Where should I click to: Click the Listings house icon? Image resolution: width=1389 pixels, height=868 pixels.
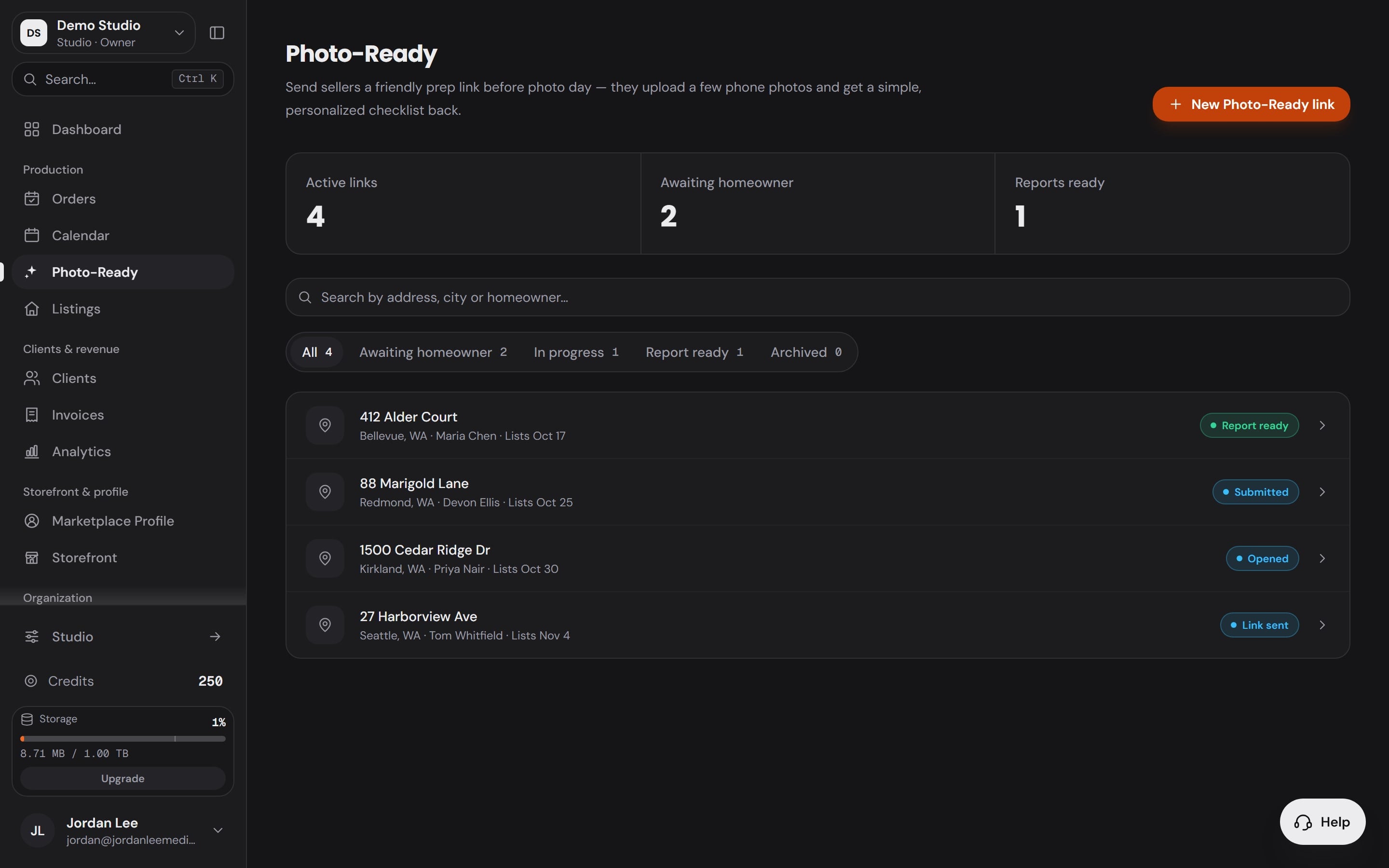click(31, 308)
